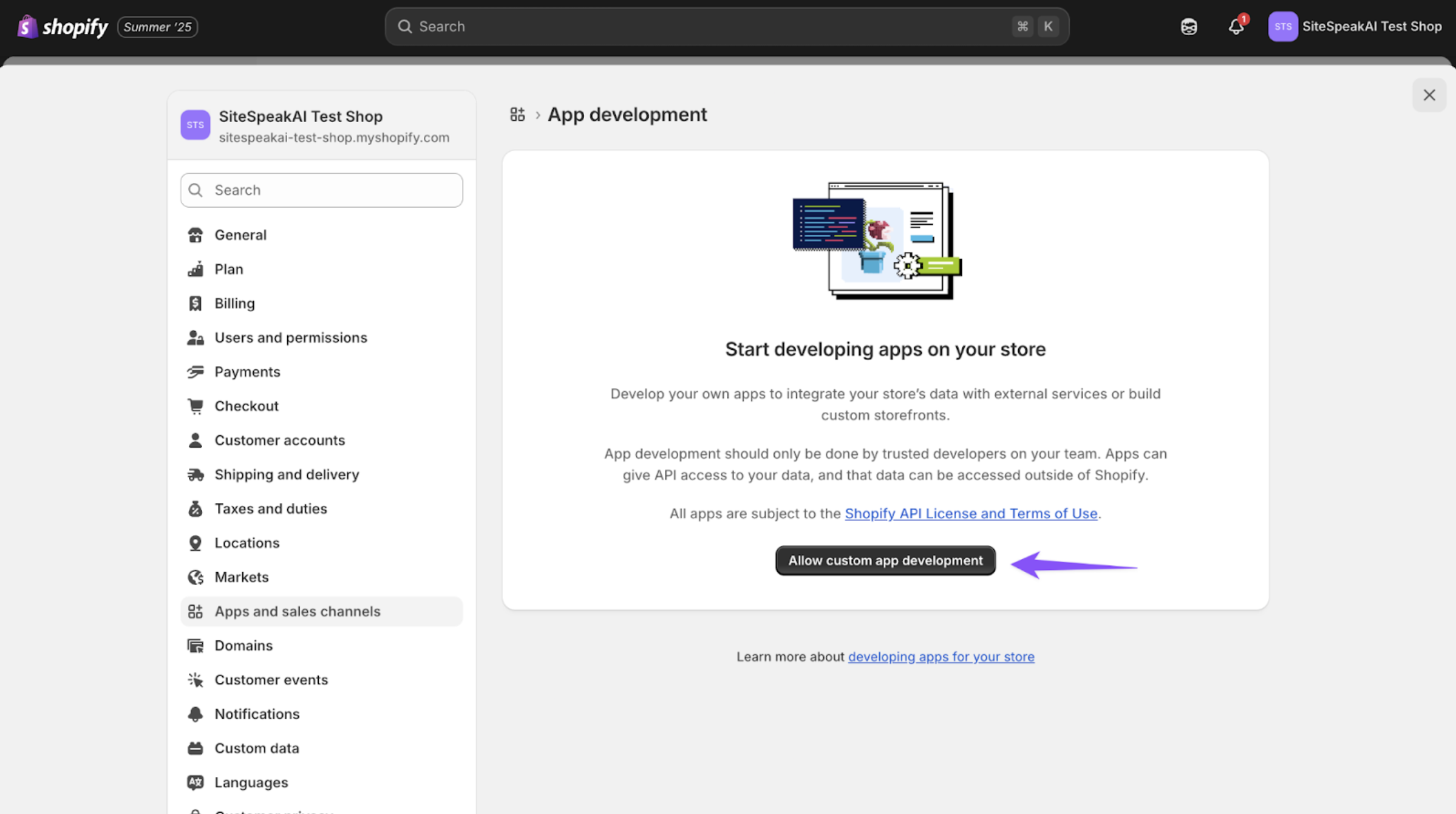1456x814 pixels.
Task: Open the Languages settings page
Action: [x=251, y=782]
